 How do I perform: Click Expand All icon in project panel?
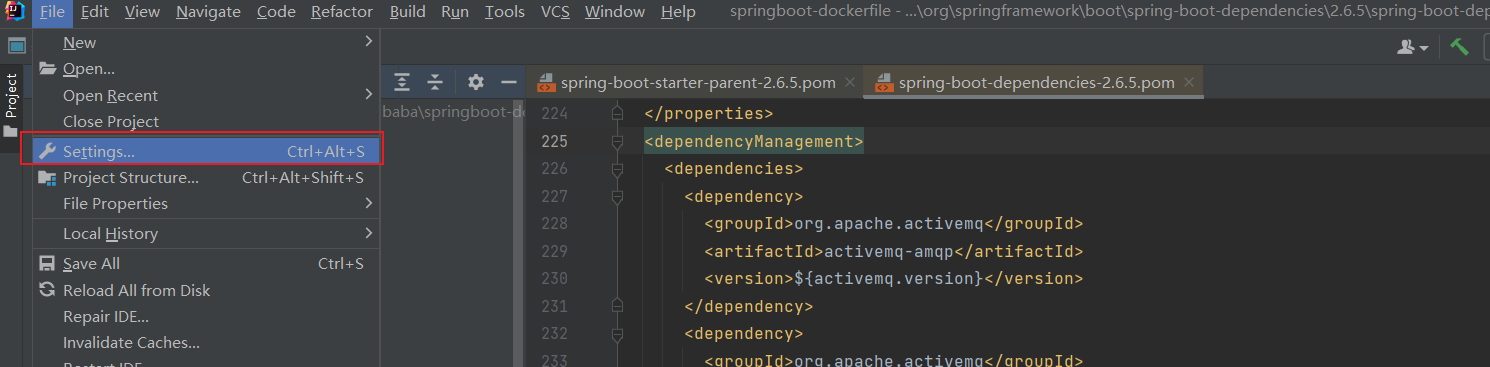click(x=402, y=82)
